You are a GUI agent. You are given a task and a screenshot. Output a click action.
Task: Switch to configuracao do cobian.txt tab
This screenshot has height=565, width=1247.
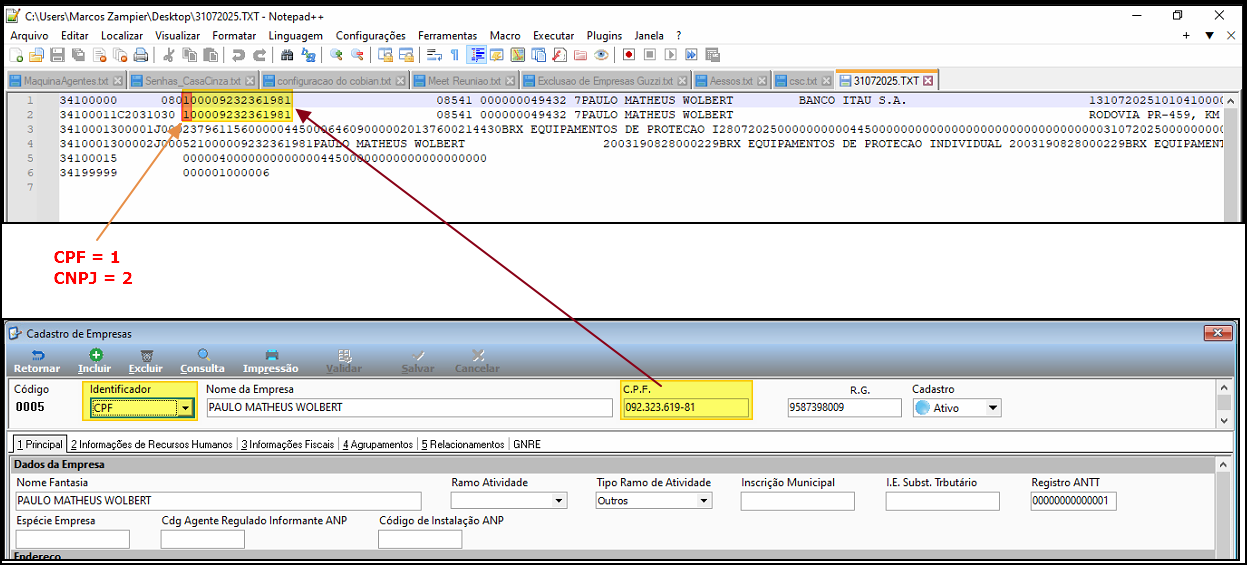tap(334, 80)
